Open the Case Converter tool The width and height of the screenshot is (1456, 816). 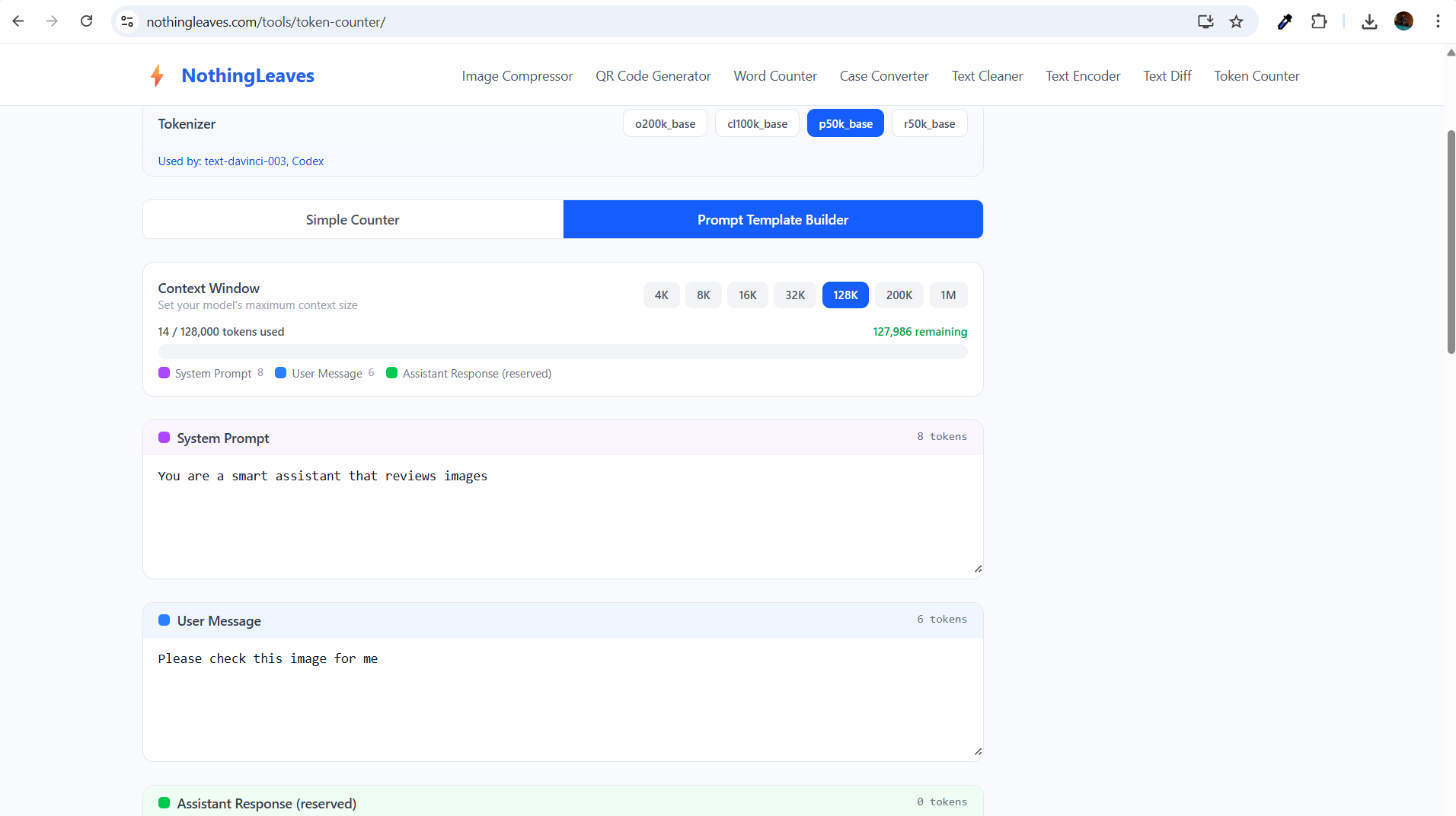883,75
